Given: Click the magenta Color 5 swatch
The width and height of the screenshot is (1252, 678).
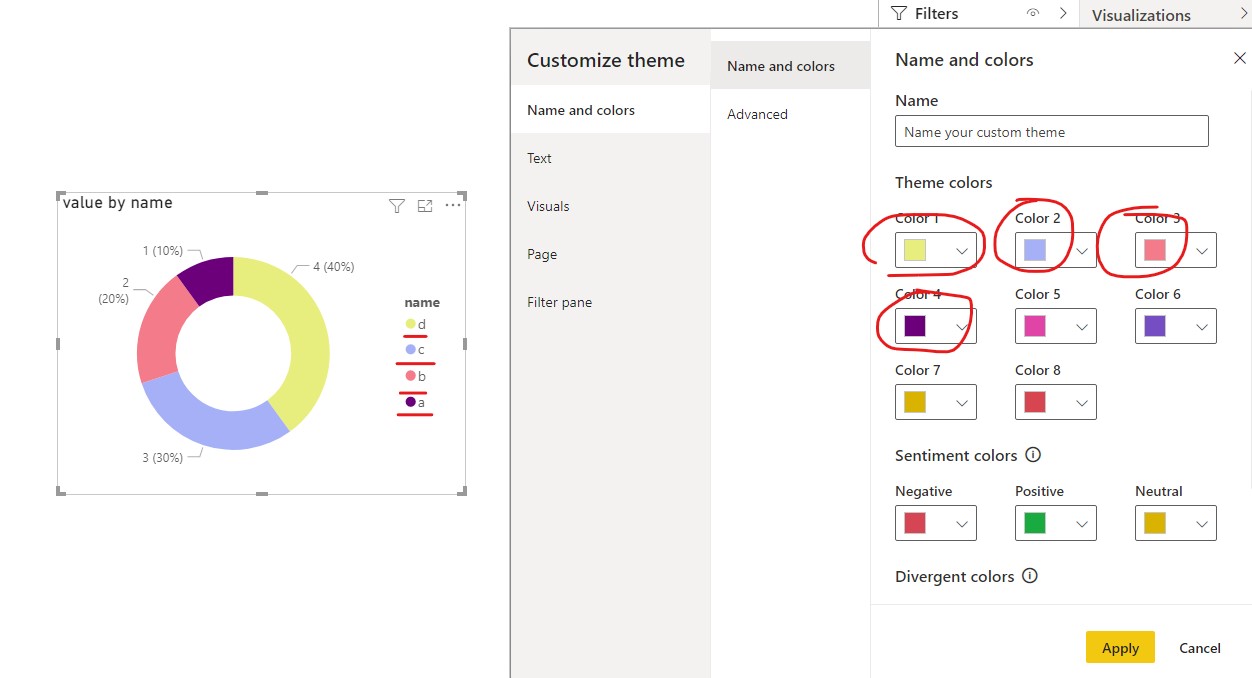Looking at the screenshot, I should (x=1035, y=326).
